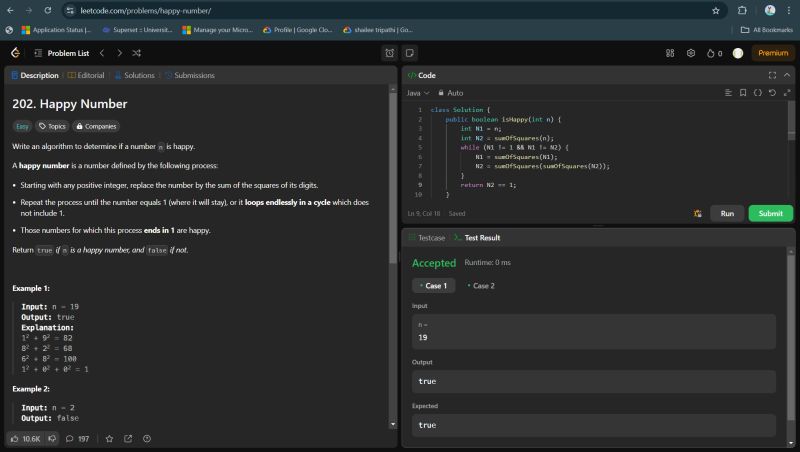Image resolution: width=800 pixels, height=452 pixels.
Task: Like the problem thumbs up 10.6K
Action: click(x=25, y=439)
